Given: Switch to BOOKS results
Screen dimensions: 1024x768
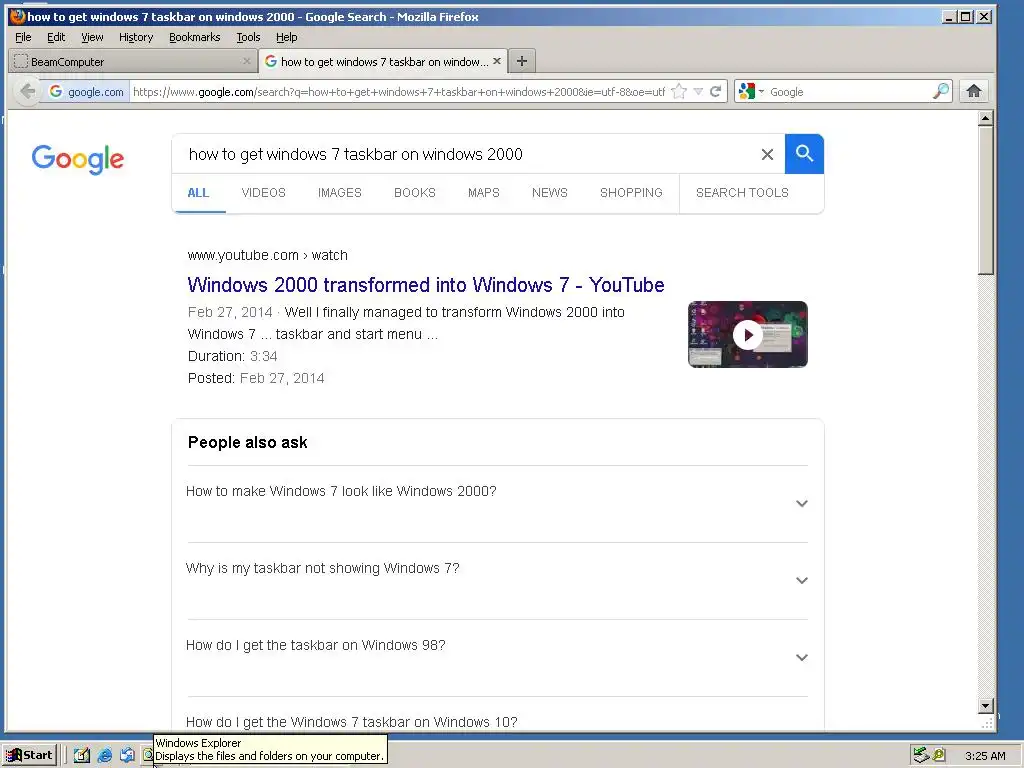Looking at the screenshot, I should pos(415,193).
